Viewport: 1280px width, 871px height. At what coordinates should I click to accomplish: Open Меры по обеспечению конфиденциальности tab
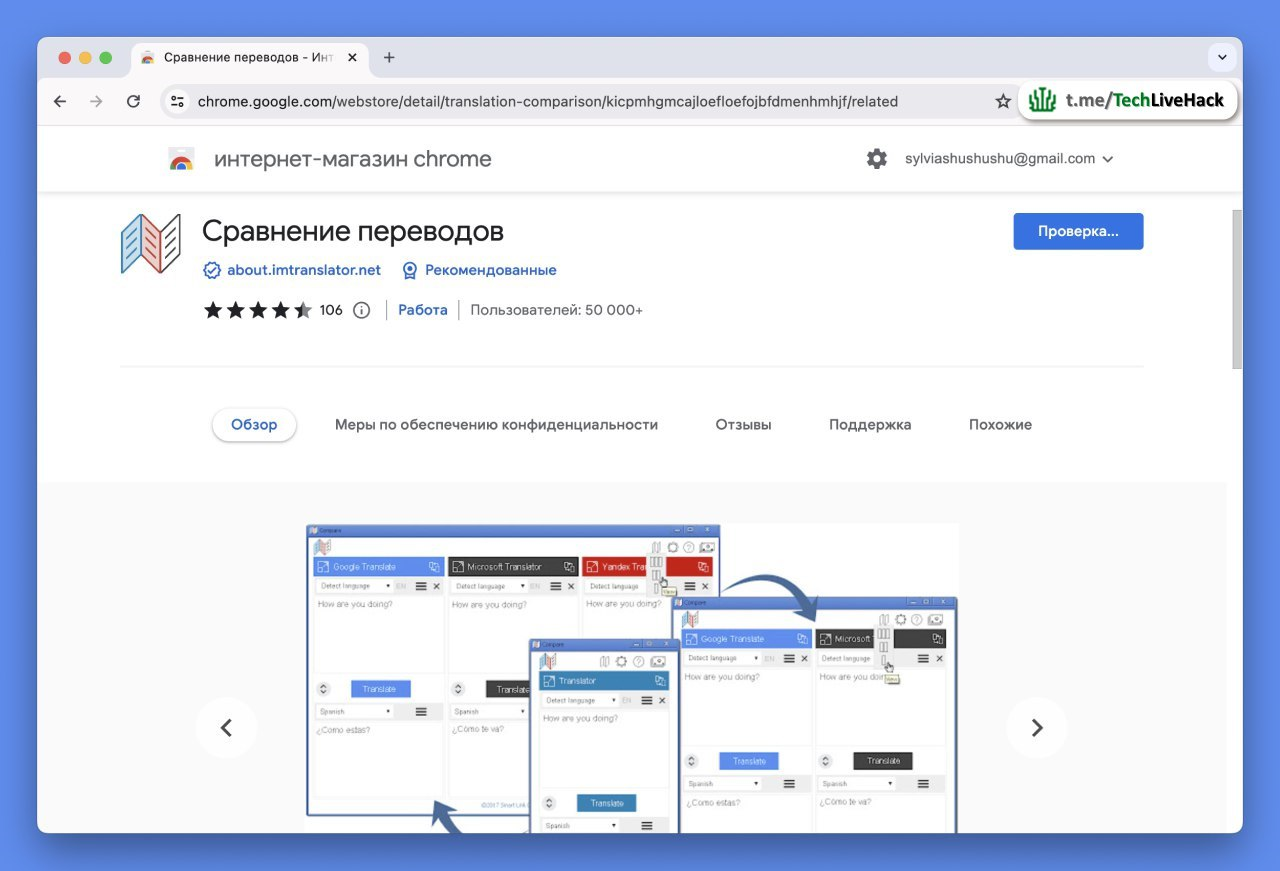(x=496, y=425)
